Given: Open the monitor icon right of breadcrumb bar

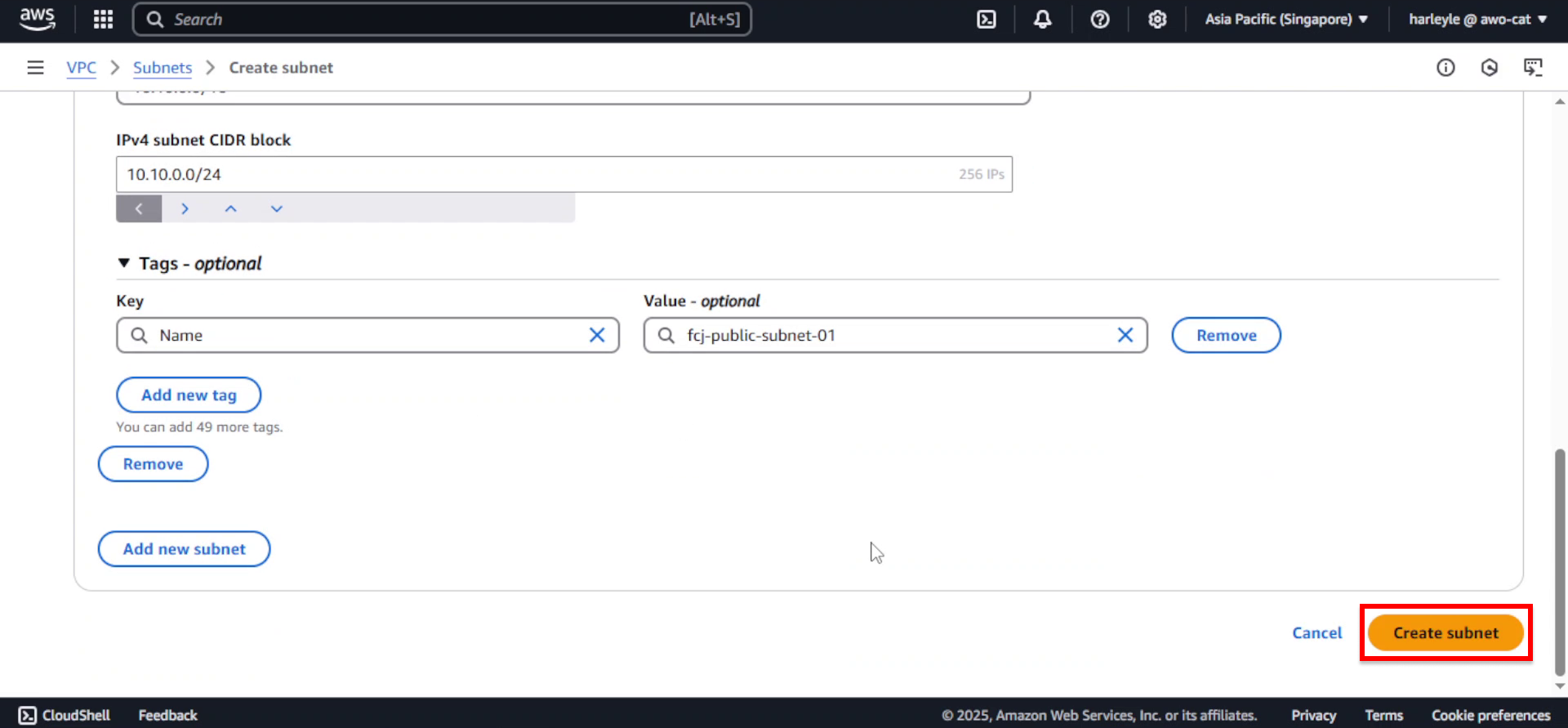Looking at the screenshot, I should click(x=1533, y=68).
